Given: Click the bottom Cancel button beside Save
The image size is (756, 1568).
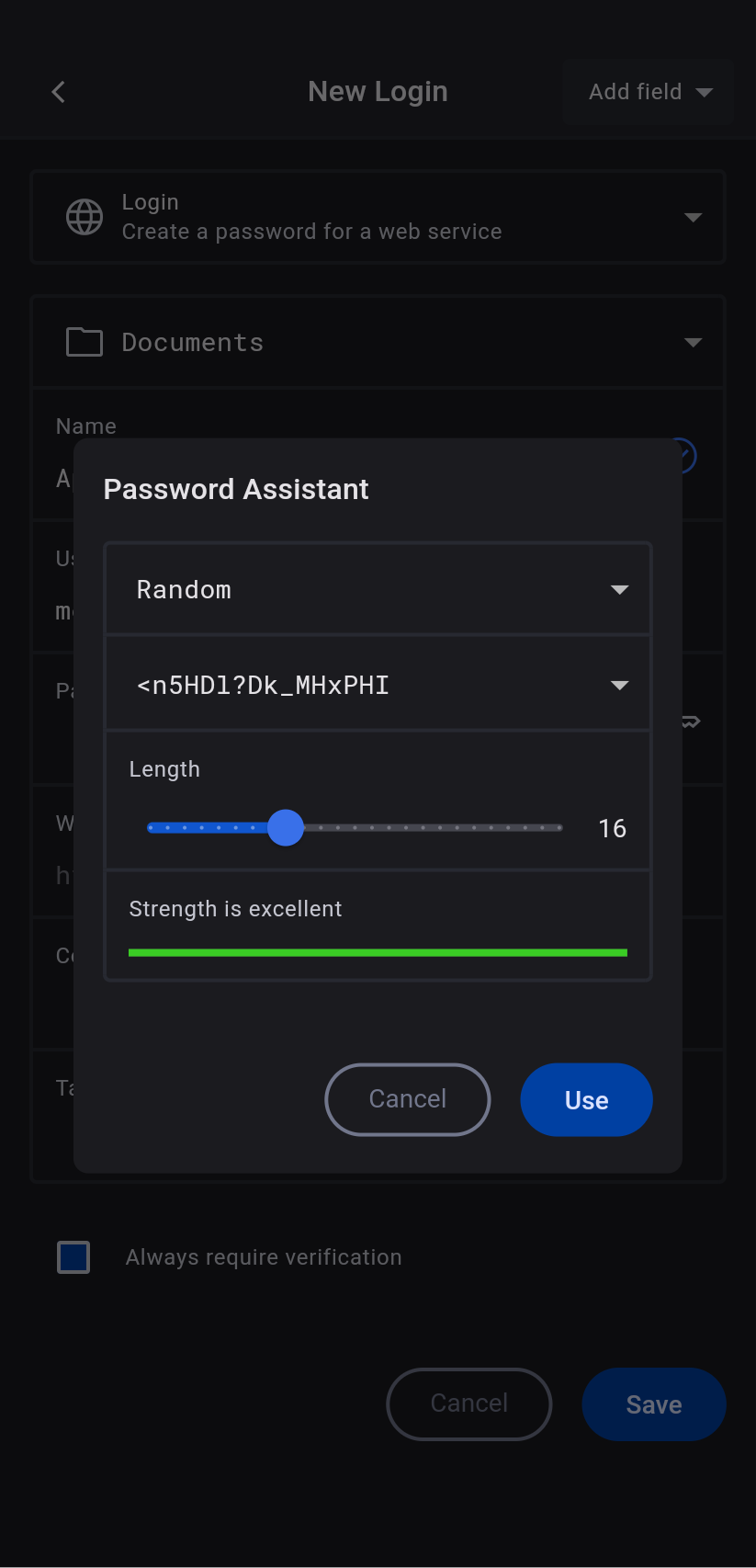Looking at the screenshot, I should [x=469, y=1404].
